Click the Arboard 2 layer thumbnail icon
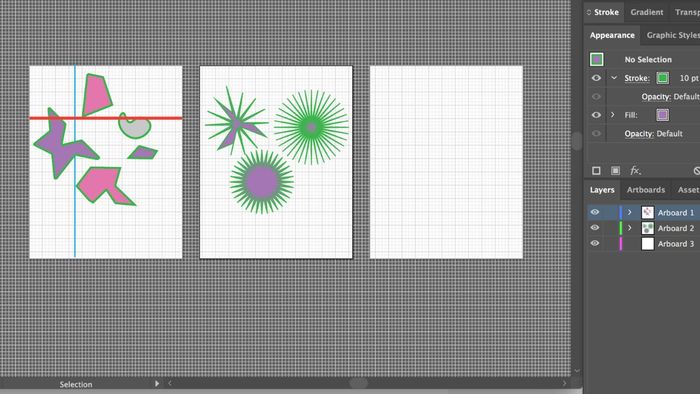Viewport: 700px width, 394px height. pyautogui.click(x=647, y=228)
